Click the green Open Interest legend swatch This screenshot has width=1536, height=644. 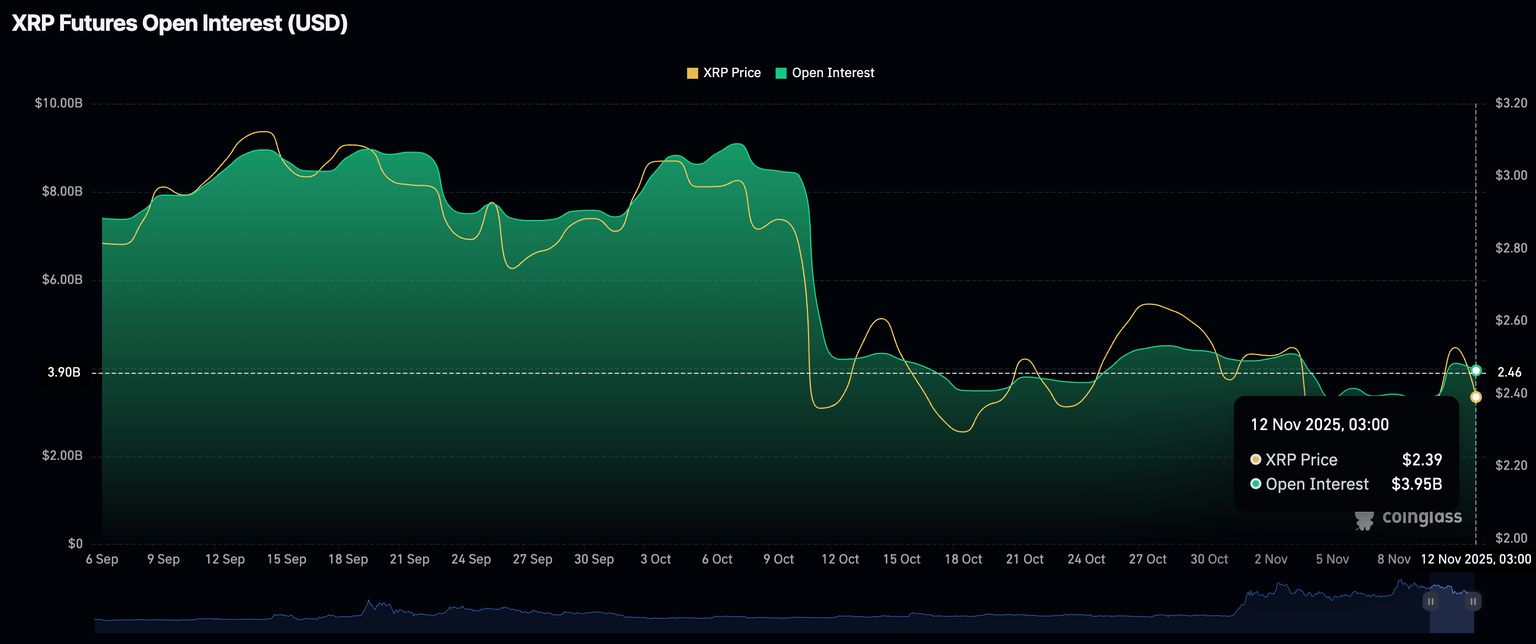(780, 73)
